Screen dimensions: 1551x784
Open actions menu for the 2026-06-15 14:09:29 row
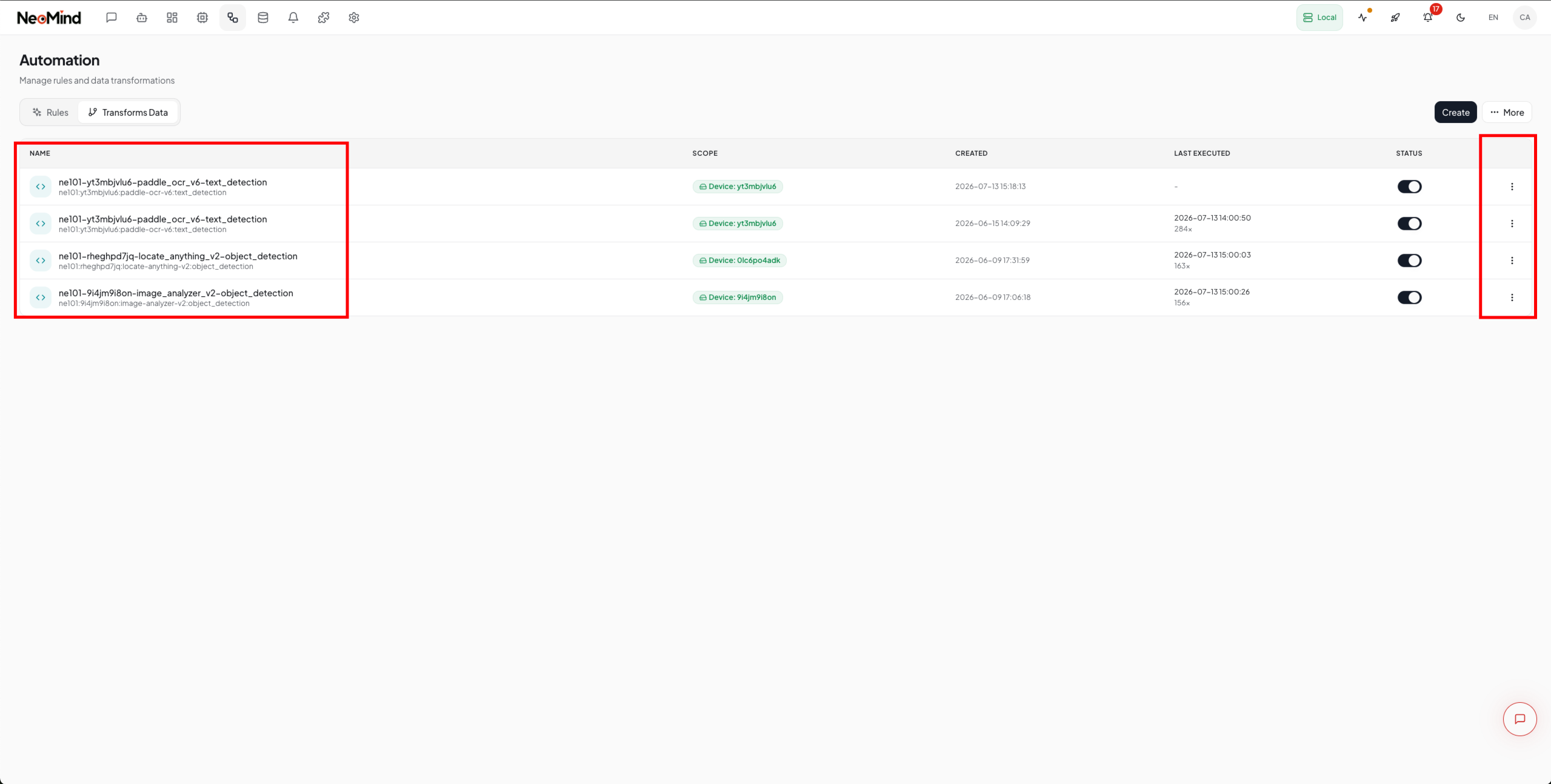[x=1512, y=224]
